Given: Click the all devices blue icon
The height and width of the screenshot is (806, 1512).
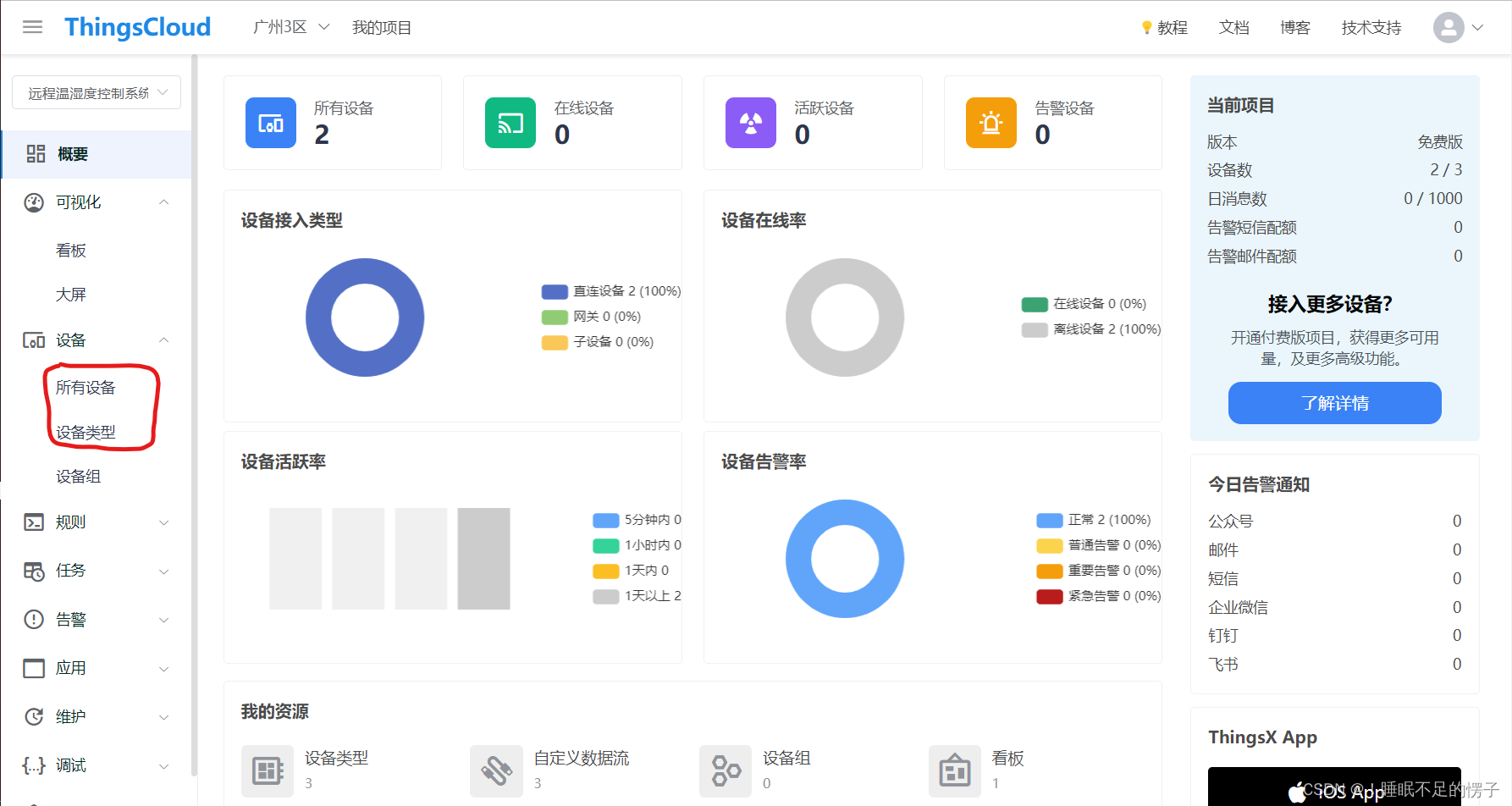Looking at the screenshot, I should tap(271, 123).
